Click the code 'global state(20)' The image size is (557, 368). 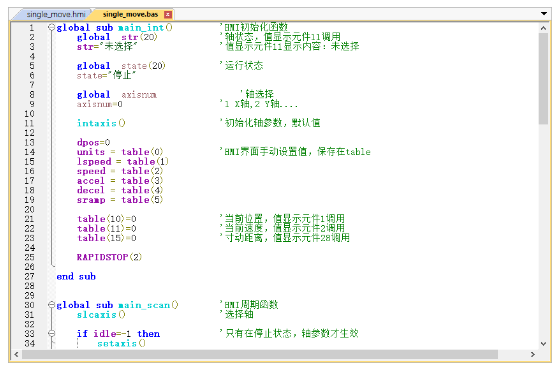click(x=121, y=66)
